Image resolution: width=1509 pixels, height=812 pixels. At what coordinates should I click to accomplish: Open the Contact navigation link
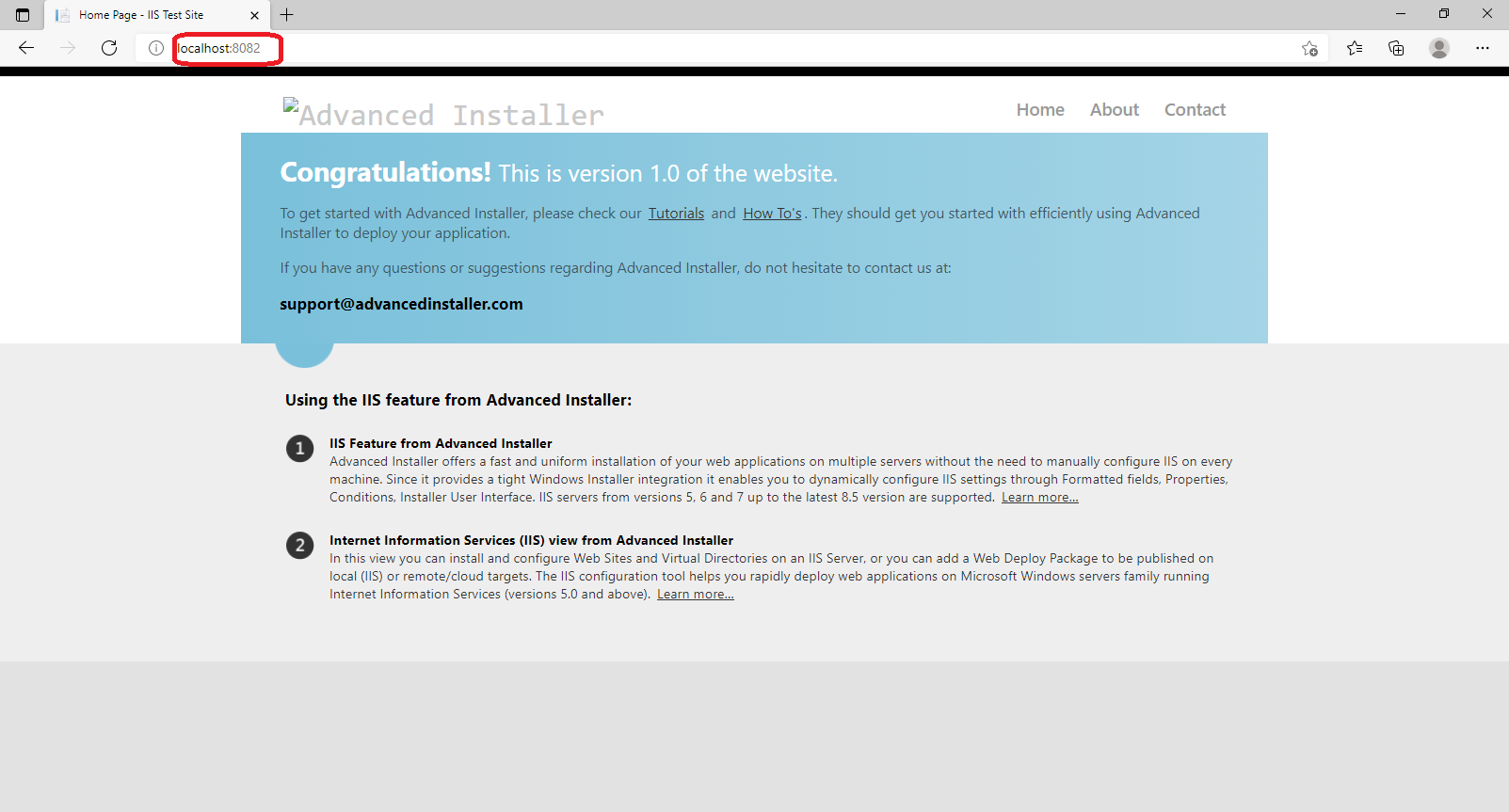(1195, 110)
